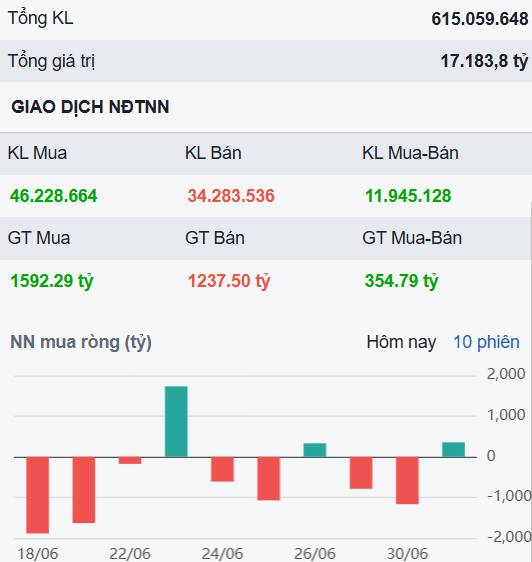Click the small red bar for 22/06
Viewport: 532px width, 562px height.
click(130, 460)
